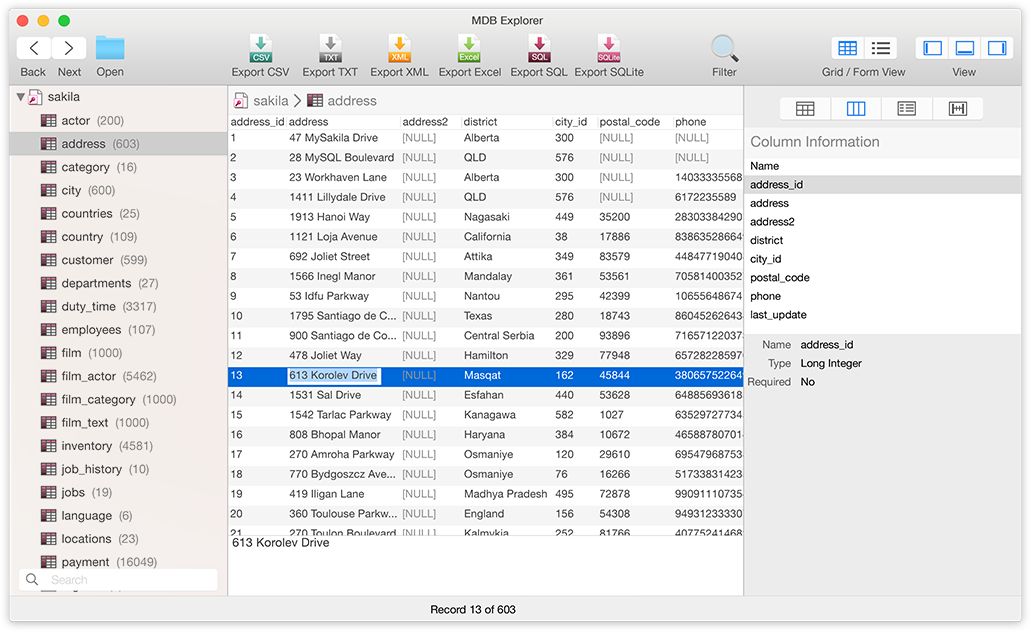Click the sidebar Search field
1031x632 pixels.
coord(120,579)
